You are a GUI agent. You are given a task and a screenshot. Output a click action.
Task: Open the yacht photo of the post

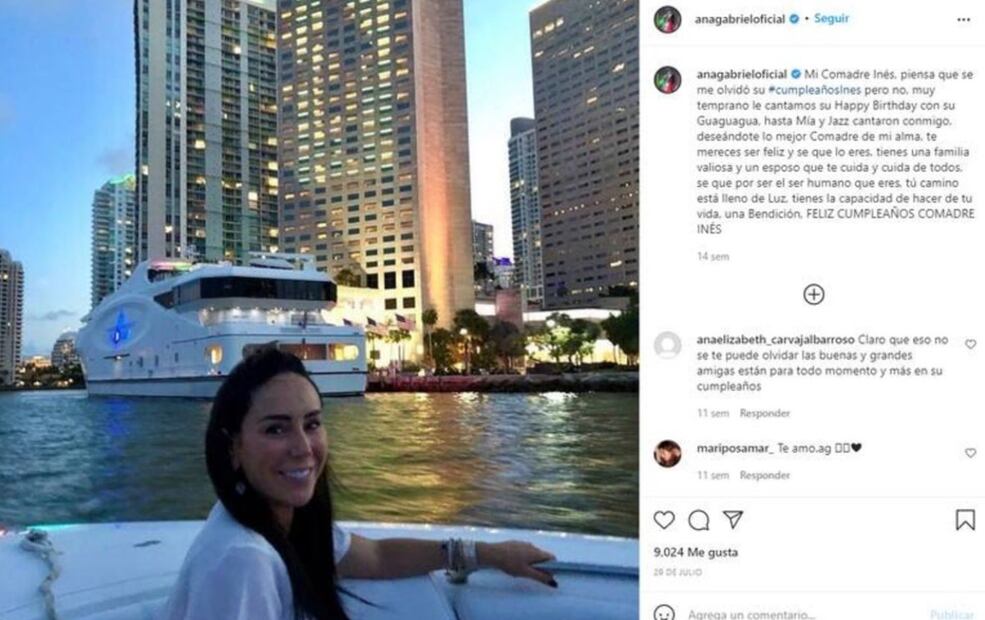tap(319, 310)
